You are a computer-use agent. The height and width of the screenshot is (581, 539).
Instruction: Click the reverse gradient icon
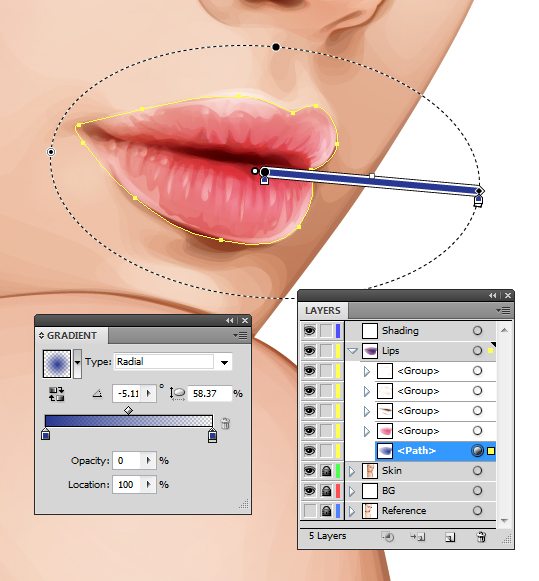[56, 394]
